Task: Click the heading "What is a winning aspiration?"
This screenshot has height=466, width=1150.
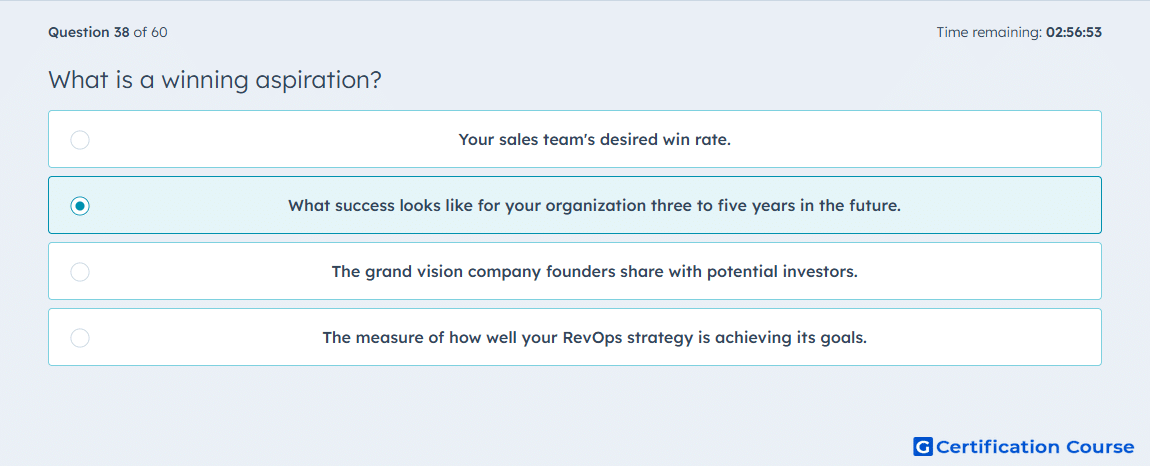Action: [215, 80]
